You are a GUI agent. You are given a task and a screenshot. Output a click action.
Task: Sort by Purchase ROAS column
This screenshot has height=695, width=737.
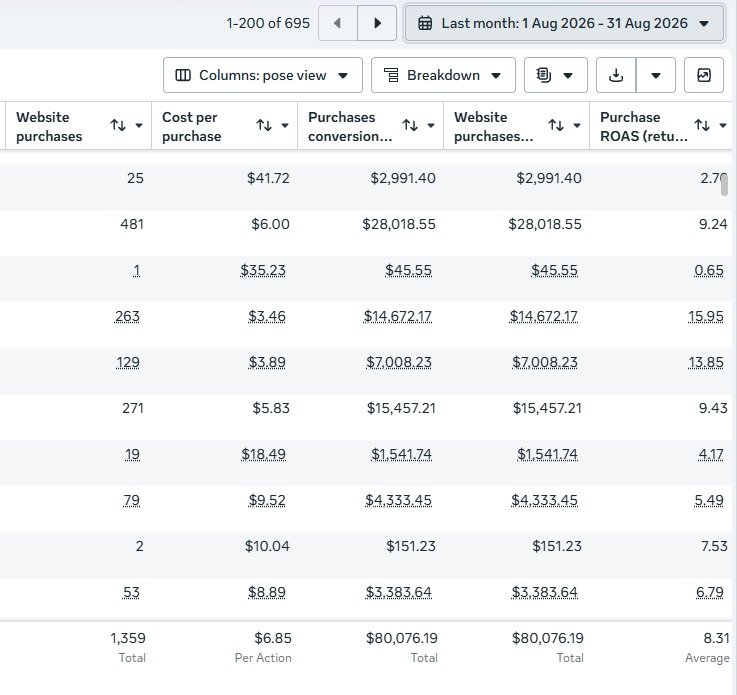coord(702,125)
